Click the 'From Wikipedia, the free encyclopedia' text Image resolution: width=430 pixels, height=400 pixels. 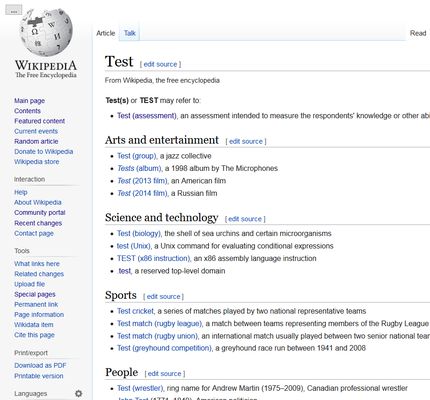(x=162, y=80)
